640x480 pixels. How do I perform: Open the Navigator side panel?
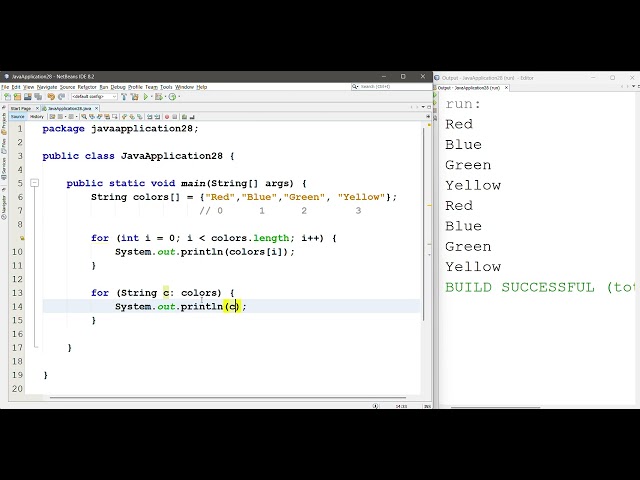[4, 207]
